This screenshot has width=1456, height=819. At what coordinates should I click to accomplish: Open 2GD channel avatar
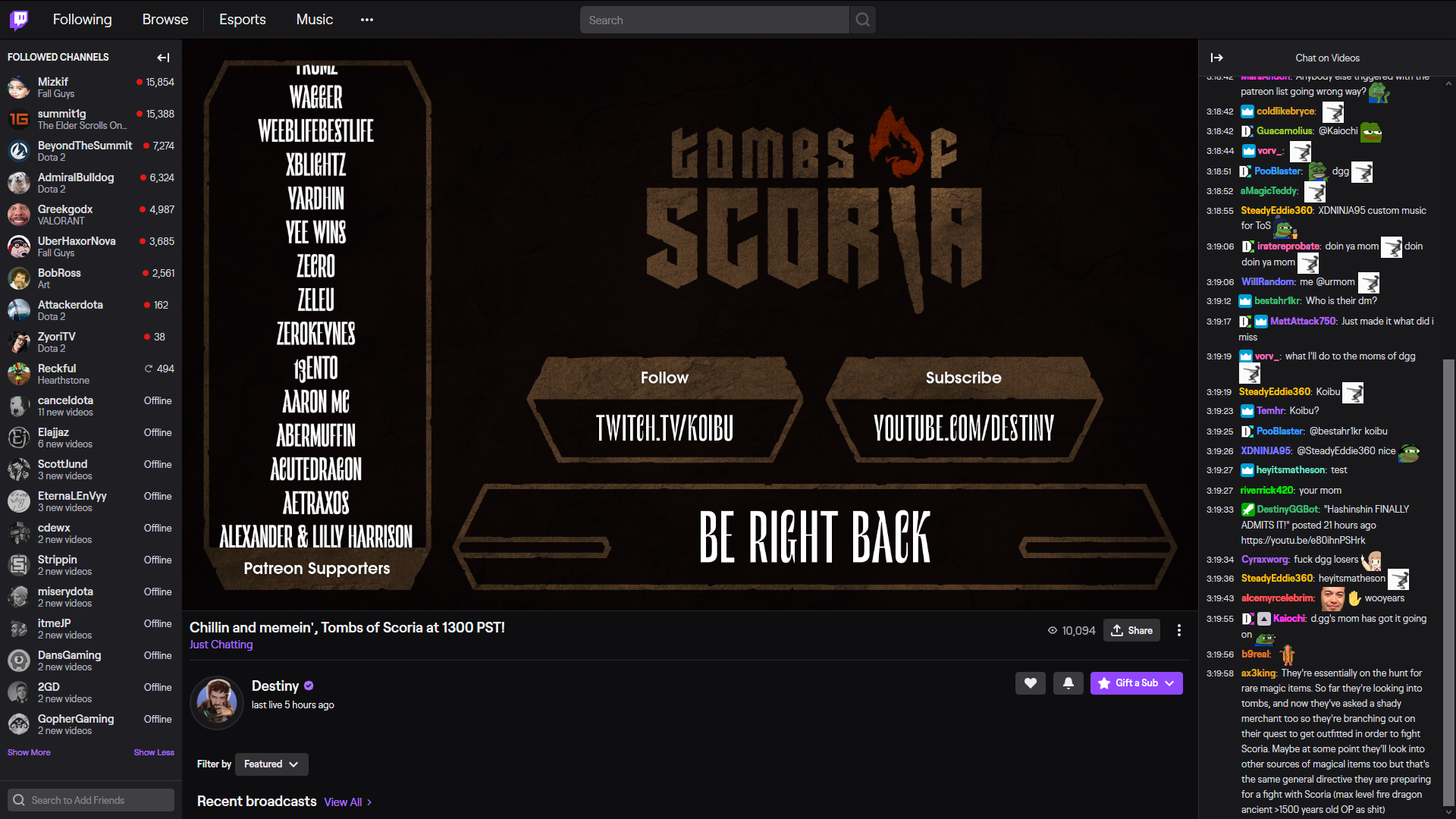point(19,692)
